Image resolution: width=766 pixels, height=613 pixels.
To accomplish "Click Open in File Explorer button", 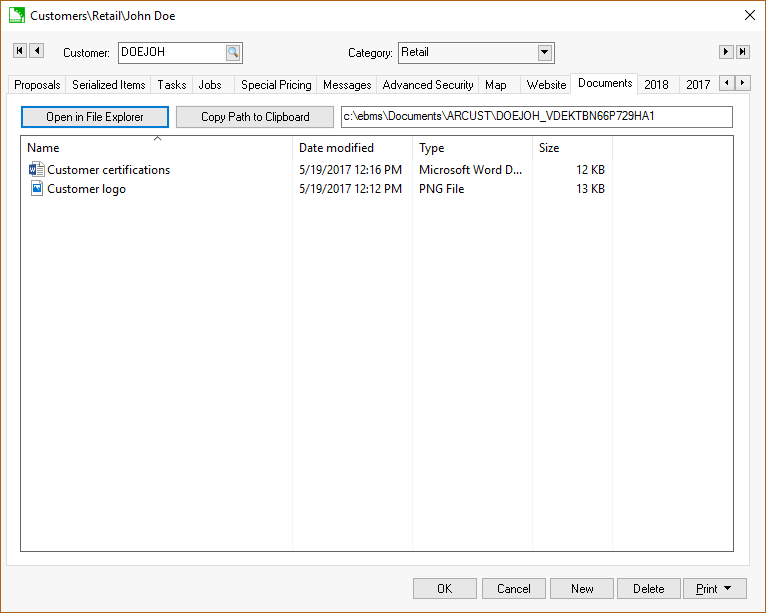I will [x=95, y=117].
